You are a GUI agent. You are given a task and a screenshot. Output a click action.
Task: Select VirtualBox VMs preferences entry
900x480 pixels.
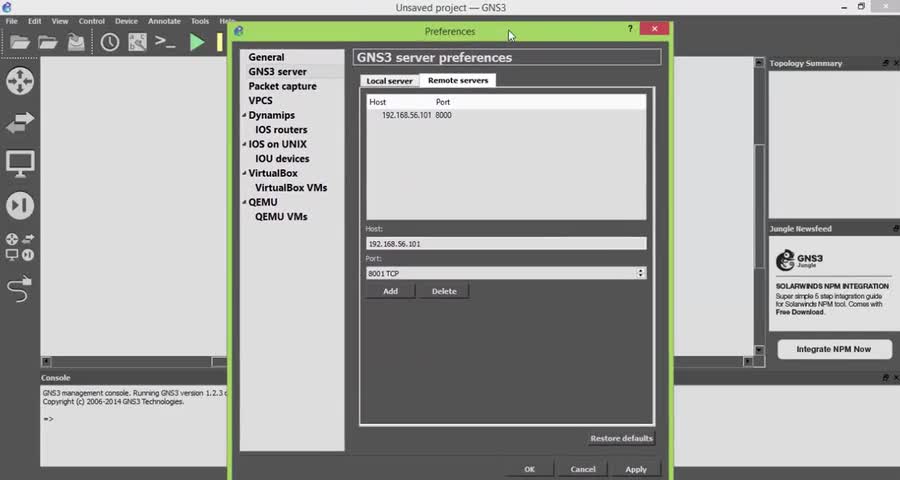tap(291, 188)
